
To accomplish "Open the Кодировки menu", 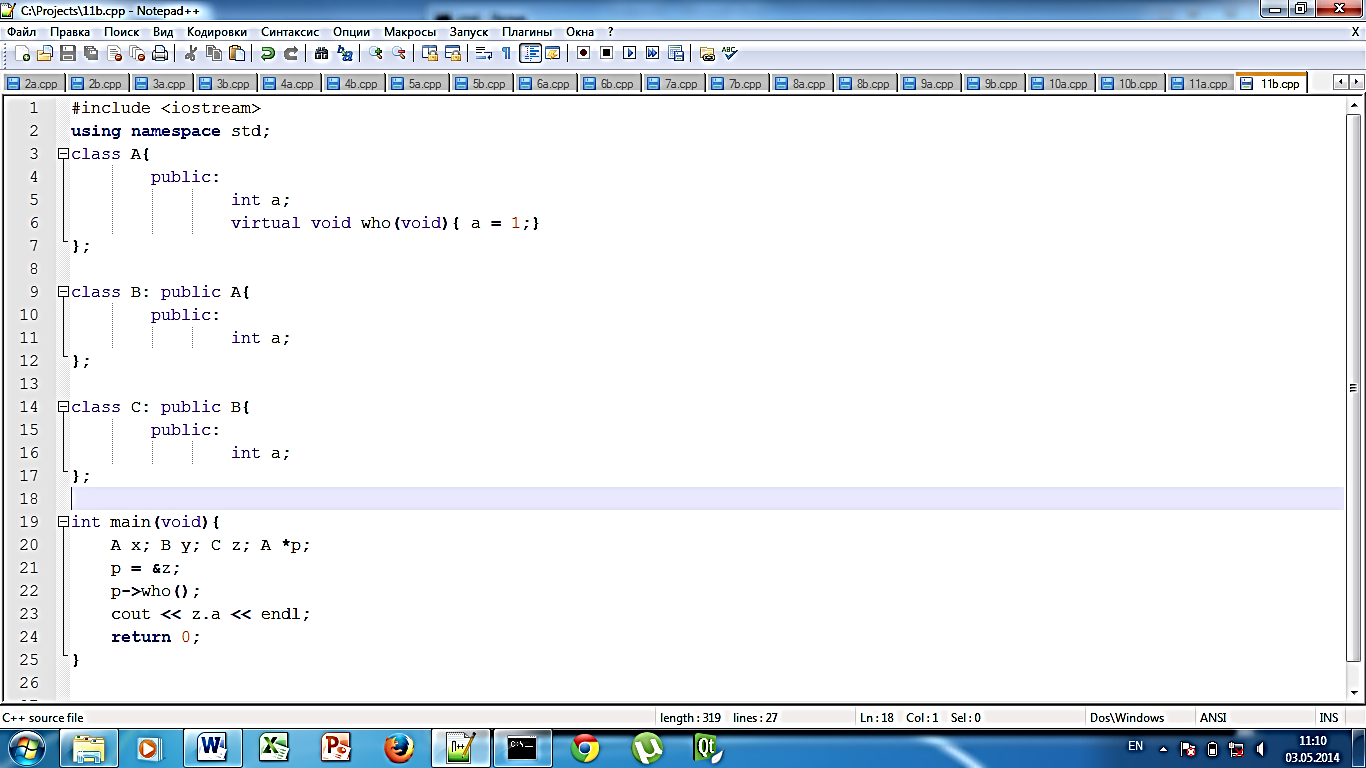I will 217,32.
